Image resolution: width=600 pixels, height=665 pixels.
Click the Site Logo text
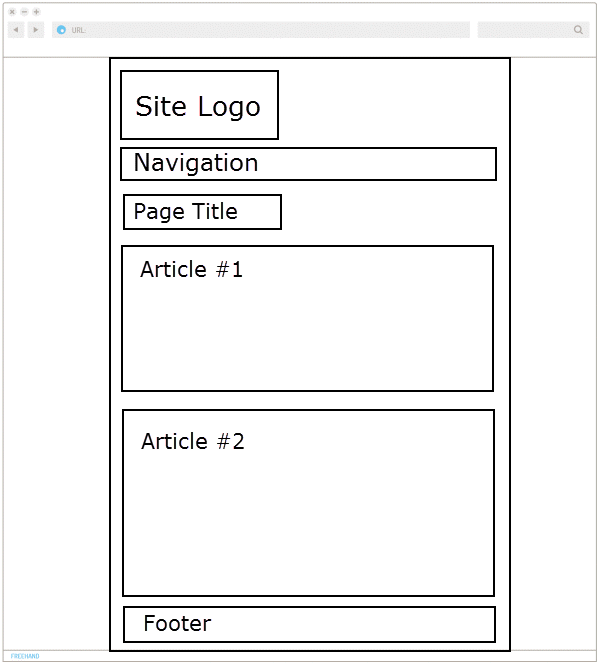tap(198, 107)
